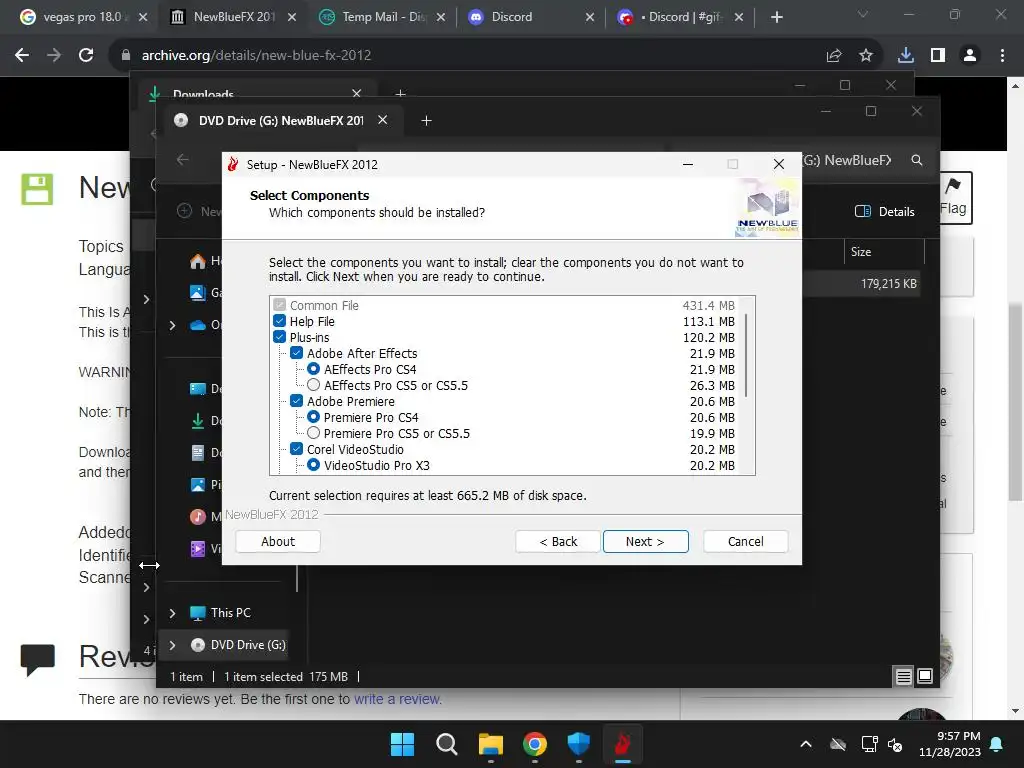Expand This PC in Explorer sidebar
Viewport: 1024px width, 768px height.
coord(172,613)
